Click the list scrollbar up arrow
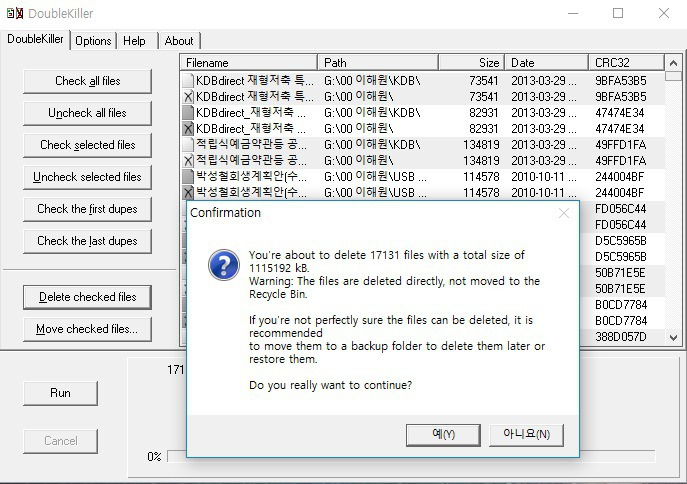This screenshot has width=687, height=484. pos(673,63)
